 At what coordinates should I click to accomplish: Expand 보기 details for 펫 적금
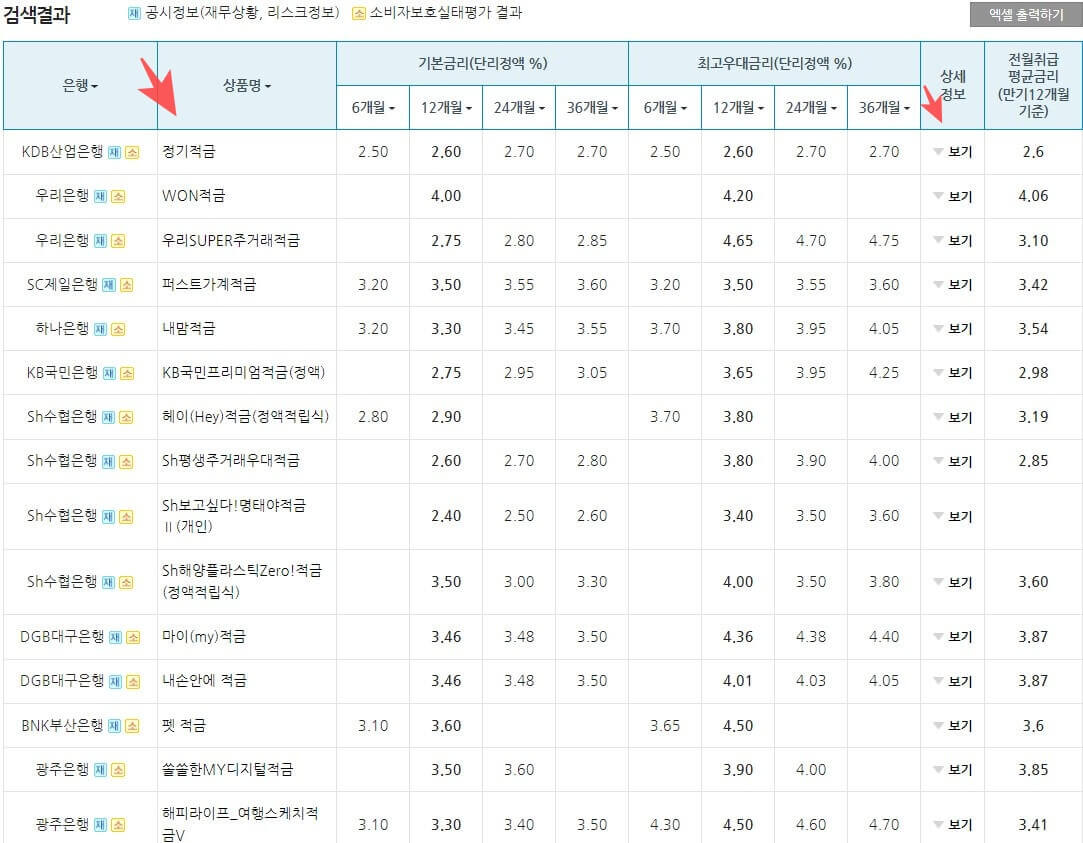[x=953, y=724]
